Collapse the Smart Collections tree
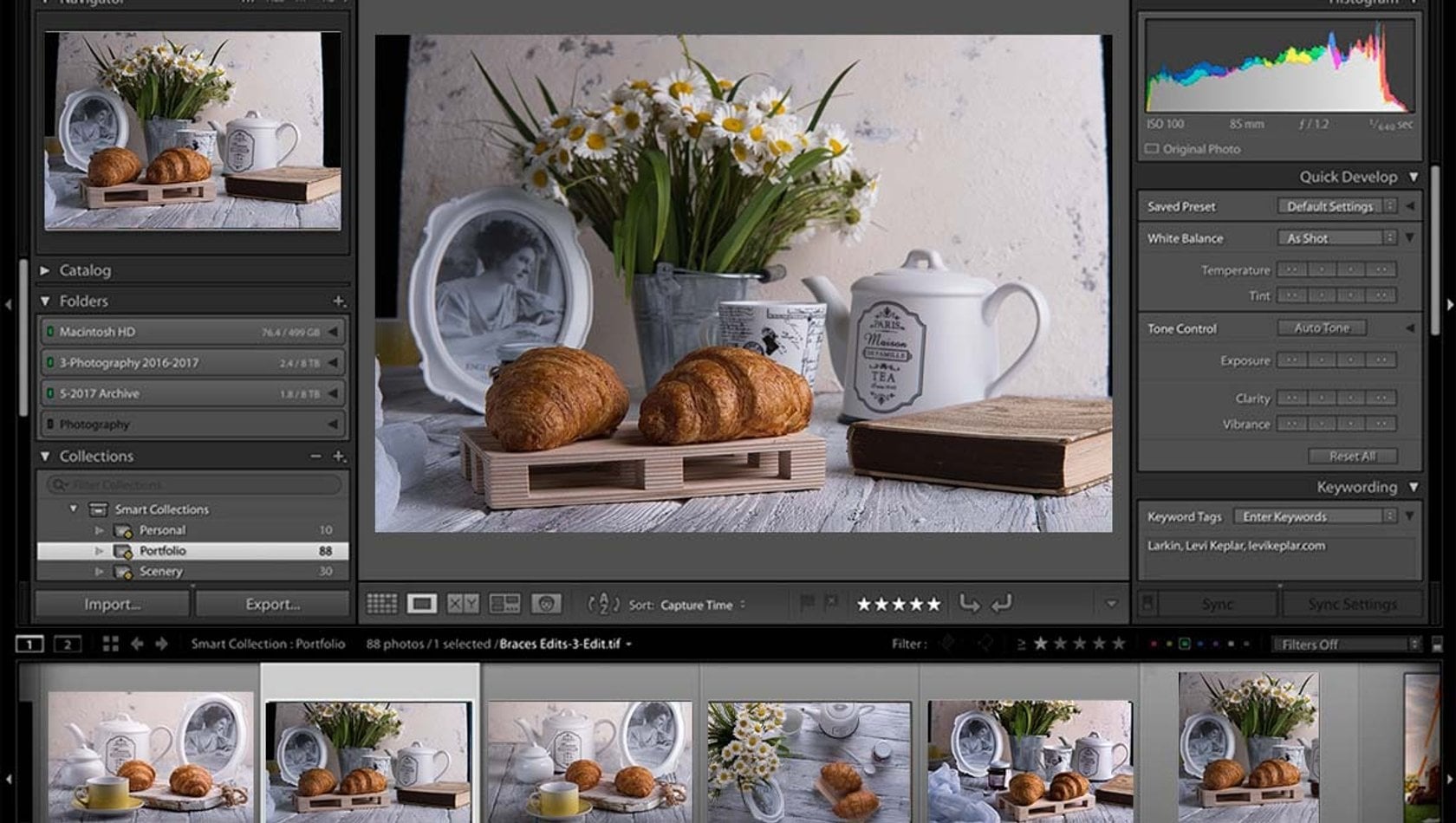This screenshot has height=823, width=1456. click(x=74, y=509)
